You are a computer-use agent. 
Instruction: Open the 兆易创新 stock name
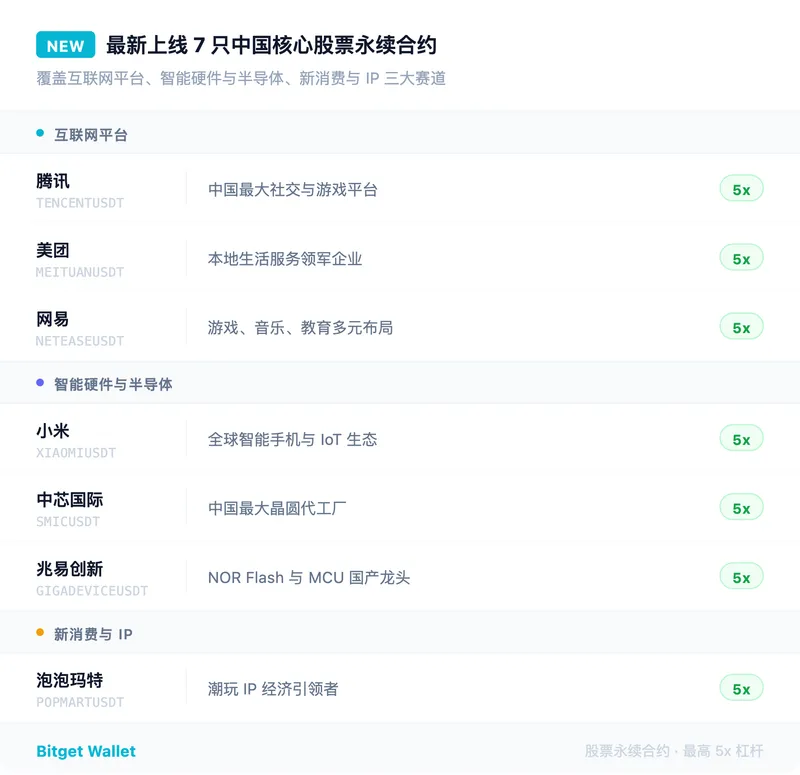pos(69,569)
